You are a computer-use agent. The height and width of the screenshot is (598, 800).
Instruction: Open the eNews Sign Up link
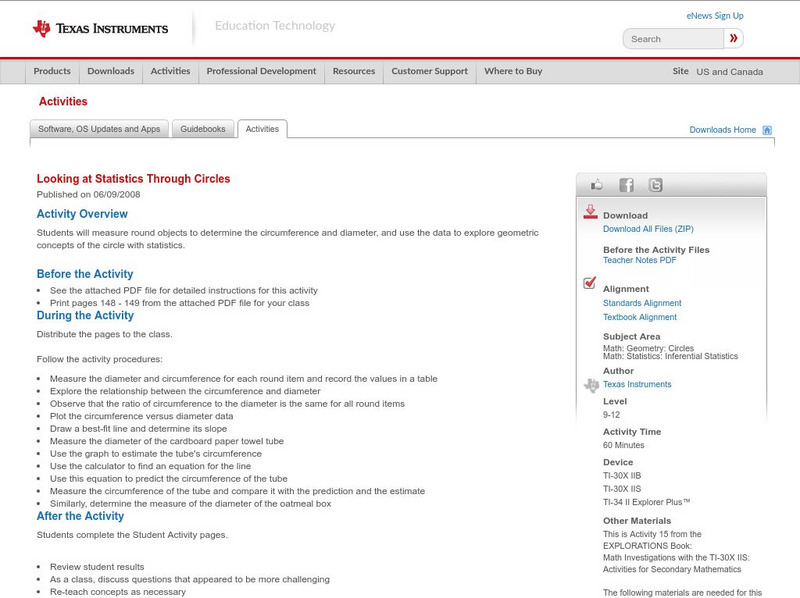[x=715, y=16]
